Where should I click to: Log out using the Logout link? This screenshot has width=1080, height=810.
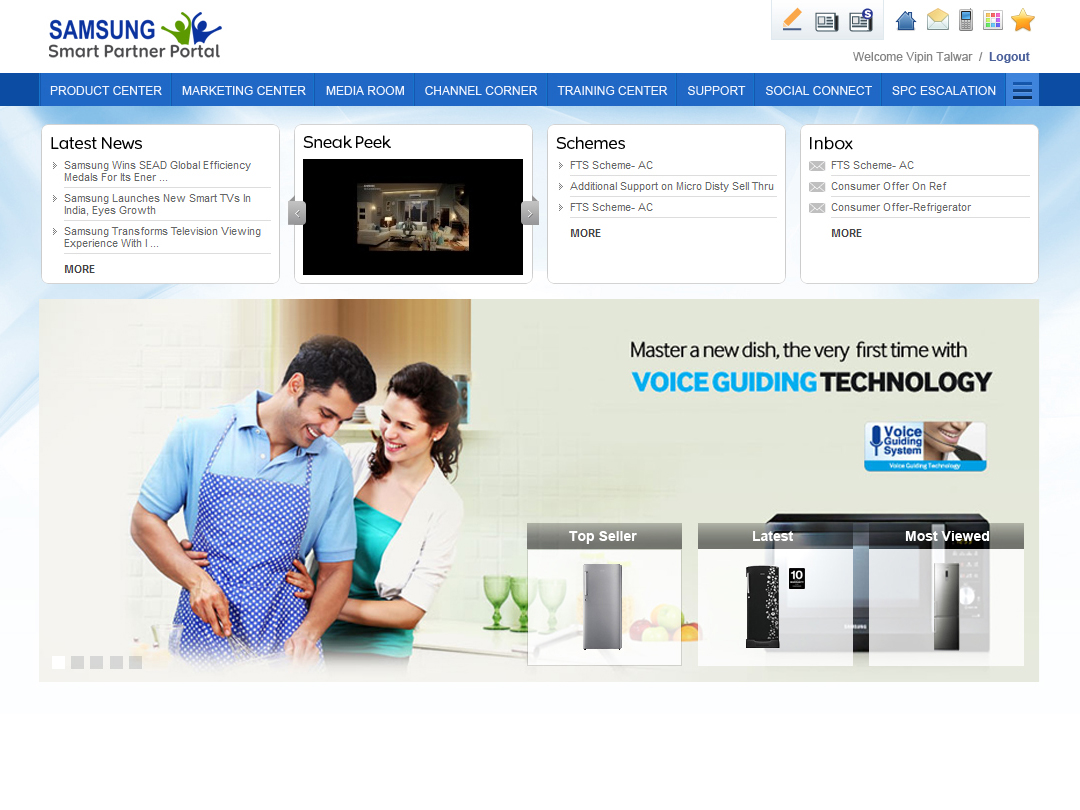click(1009, 56)
